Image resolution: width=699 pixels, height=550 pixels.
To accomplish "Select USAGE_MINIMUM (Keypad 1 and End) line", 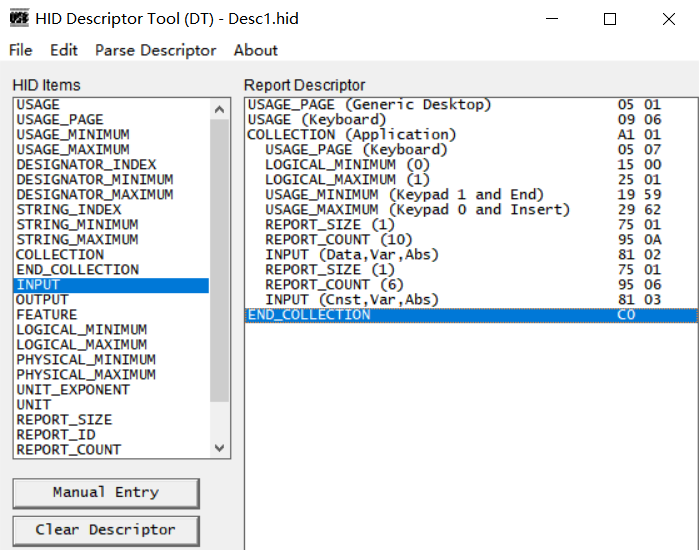I will 472,195.
